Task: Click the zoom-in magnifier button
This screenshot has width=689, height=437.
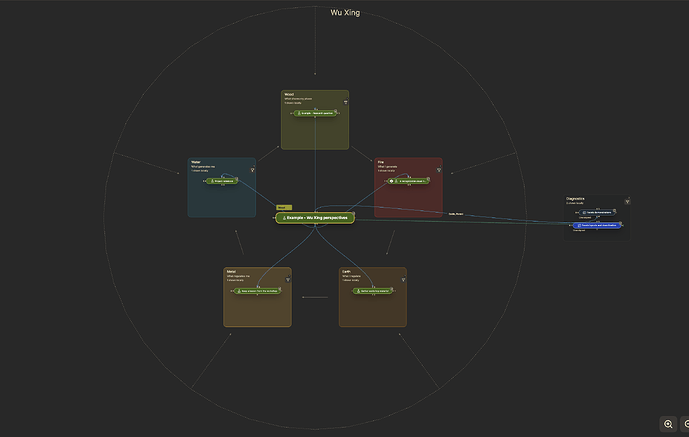Action: pos(668,424)
